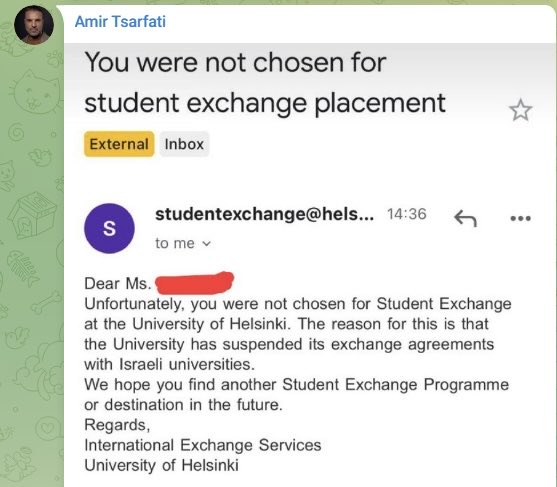Image resolution: width=557 pixels, height=487 pixels.
Task: Click the 'University of Helsinki' final signature line
Action: click(x=161, y=465)
